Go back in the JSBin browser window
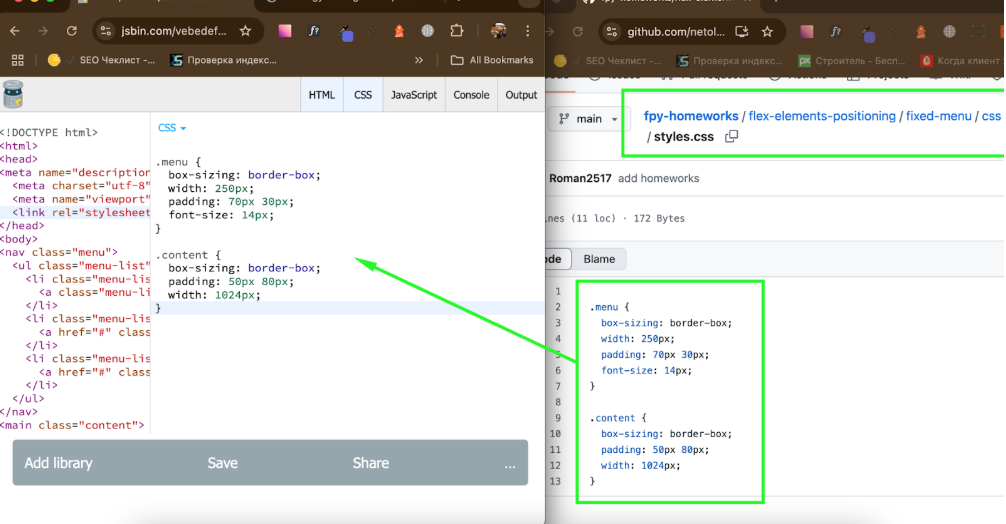Screen dimensions: 1006x524 [15, 31]
